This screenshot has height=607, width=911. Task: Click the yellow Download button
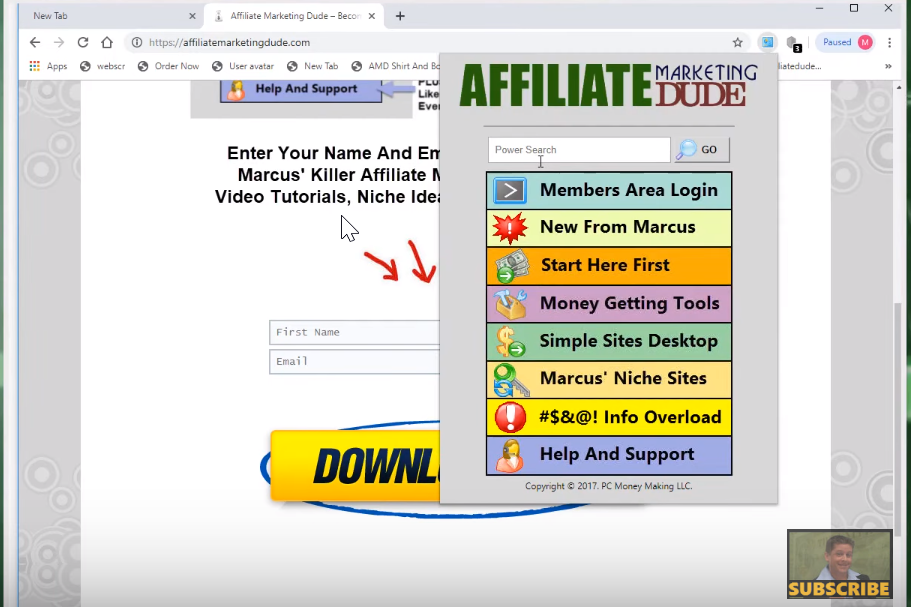pos(356,466)
